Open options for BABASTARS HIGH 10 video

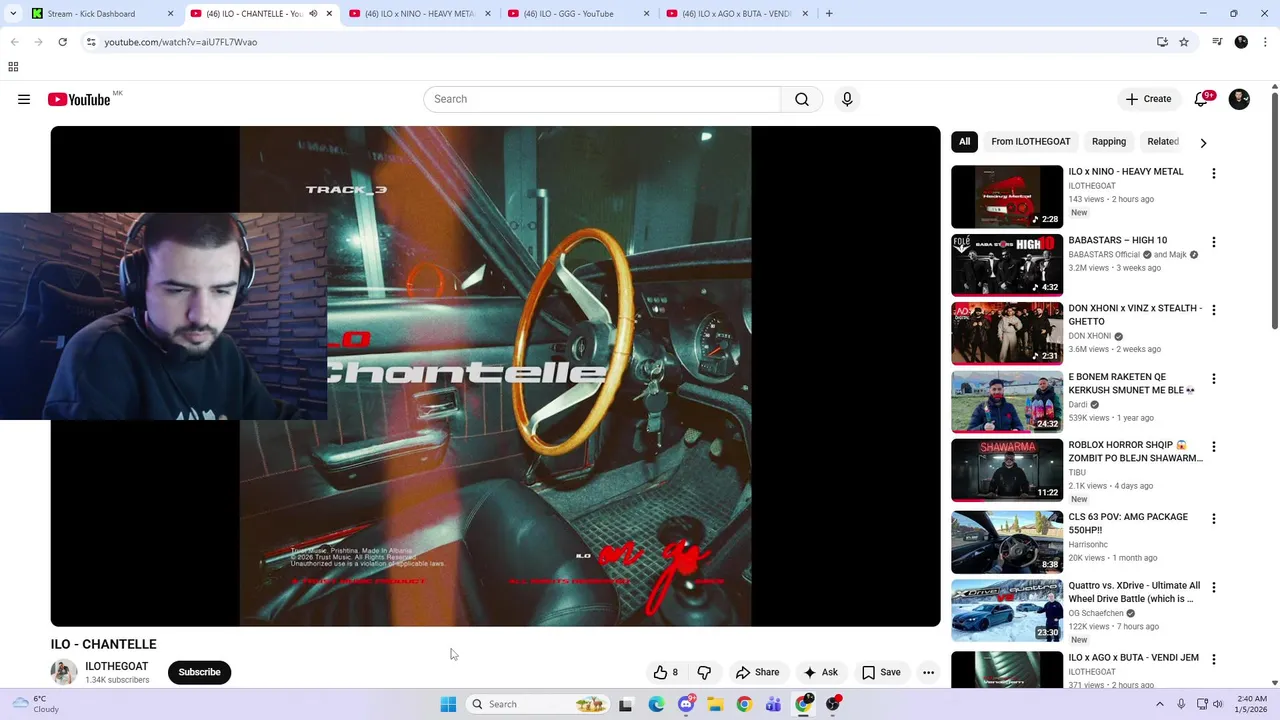1214,242
